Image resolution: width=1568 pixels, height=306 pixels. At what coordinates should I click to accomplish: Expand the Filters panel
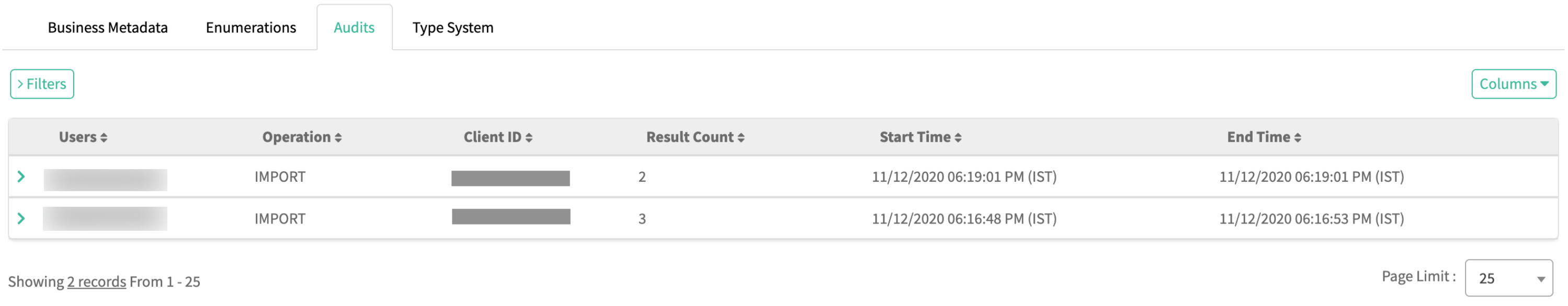(x=42, y=84)
